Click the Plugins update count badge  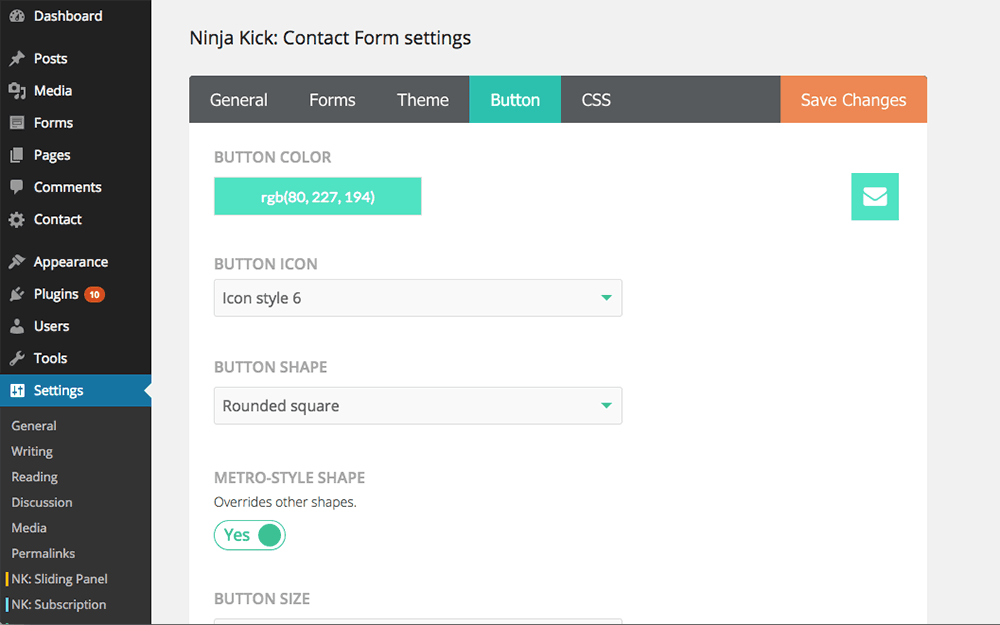[x=94, y=294]
